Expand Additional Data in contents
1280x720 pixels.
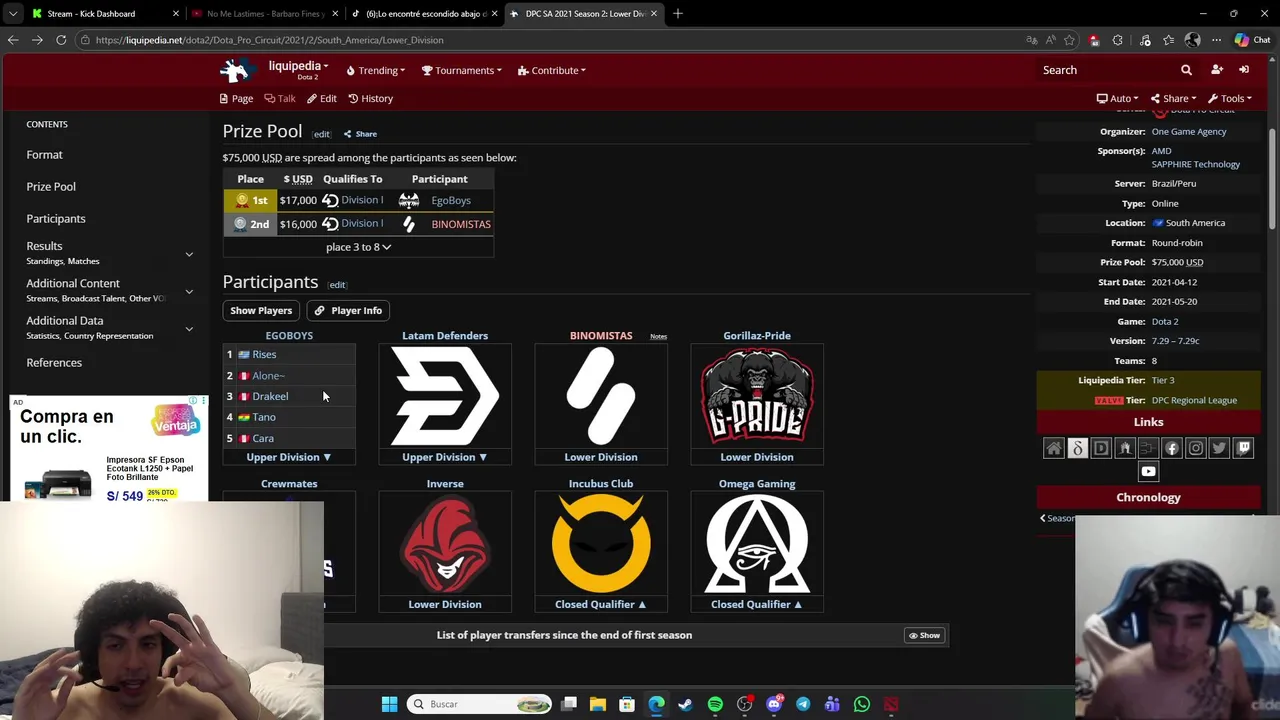(x=189, y=328)
